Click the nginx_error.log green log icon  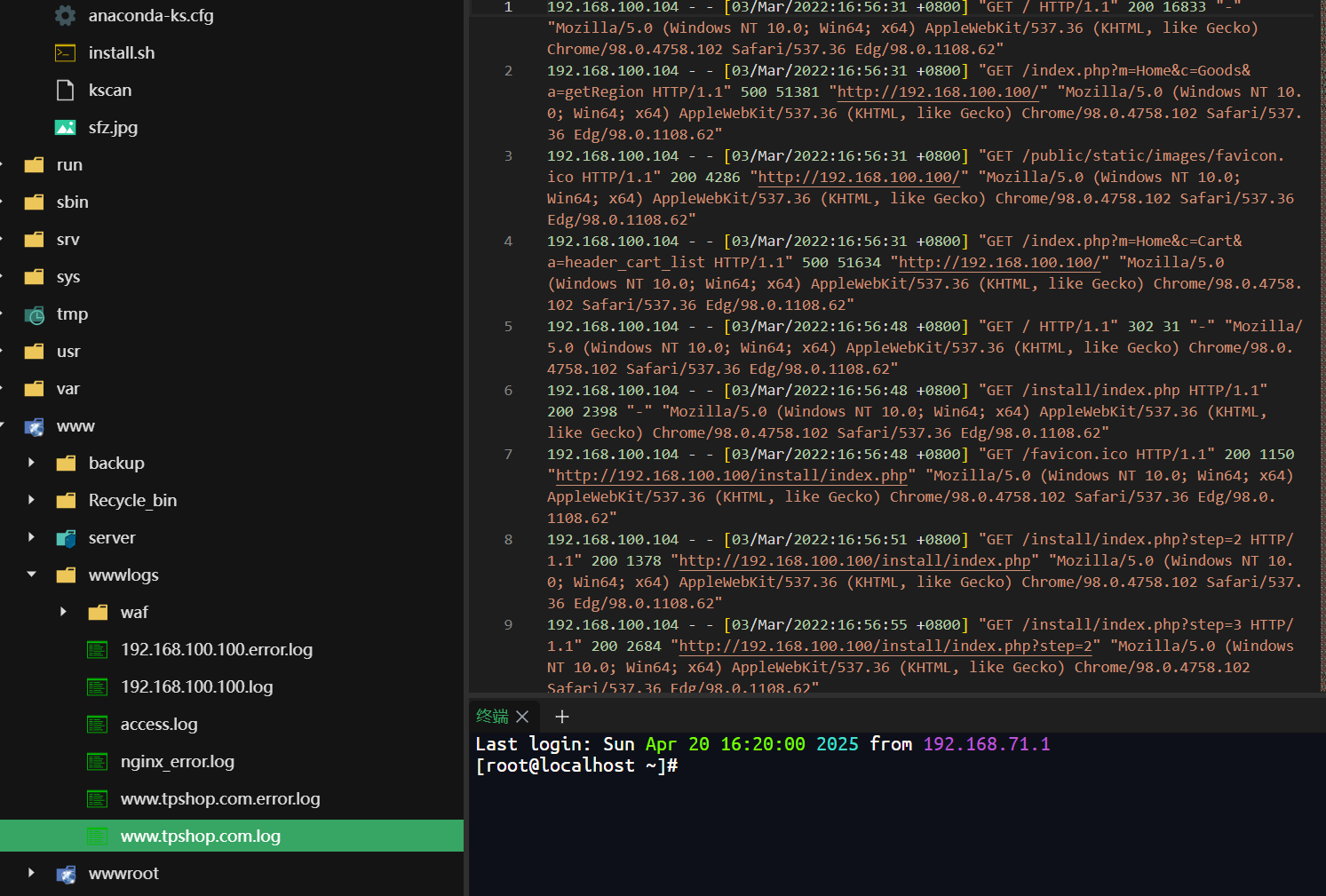point(97,762)
